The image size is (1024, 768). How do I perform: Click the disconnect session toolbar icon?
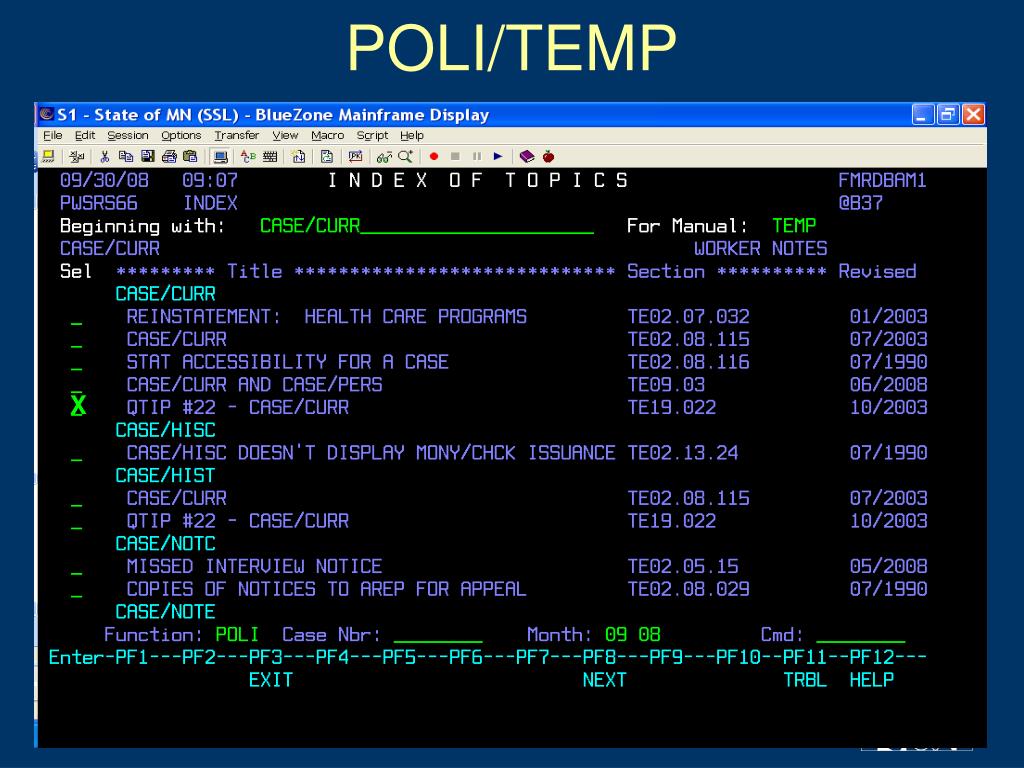77,157
